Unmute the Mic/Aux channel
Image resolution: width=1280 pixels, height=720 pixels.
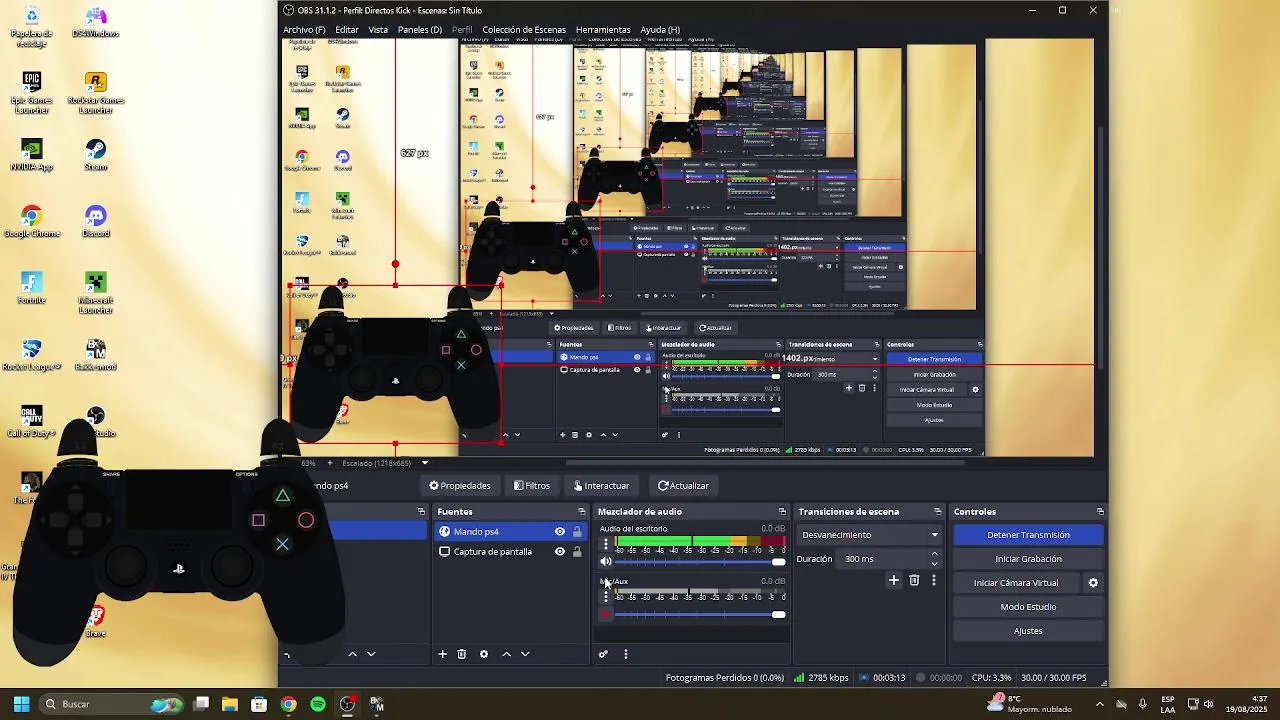(605, 614)
